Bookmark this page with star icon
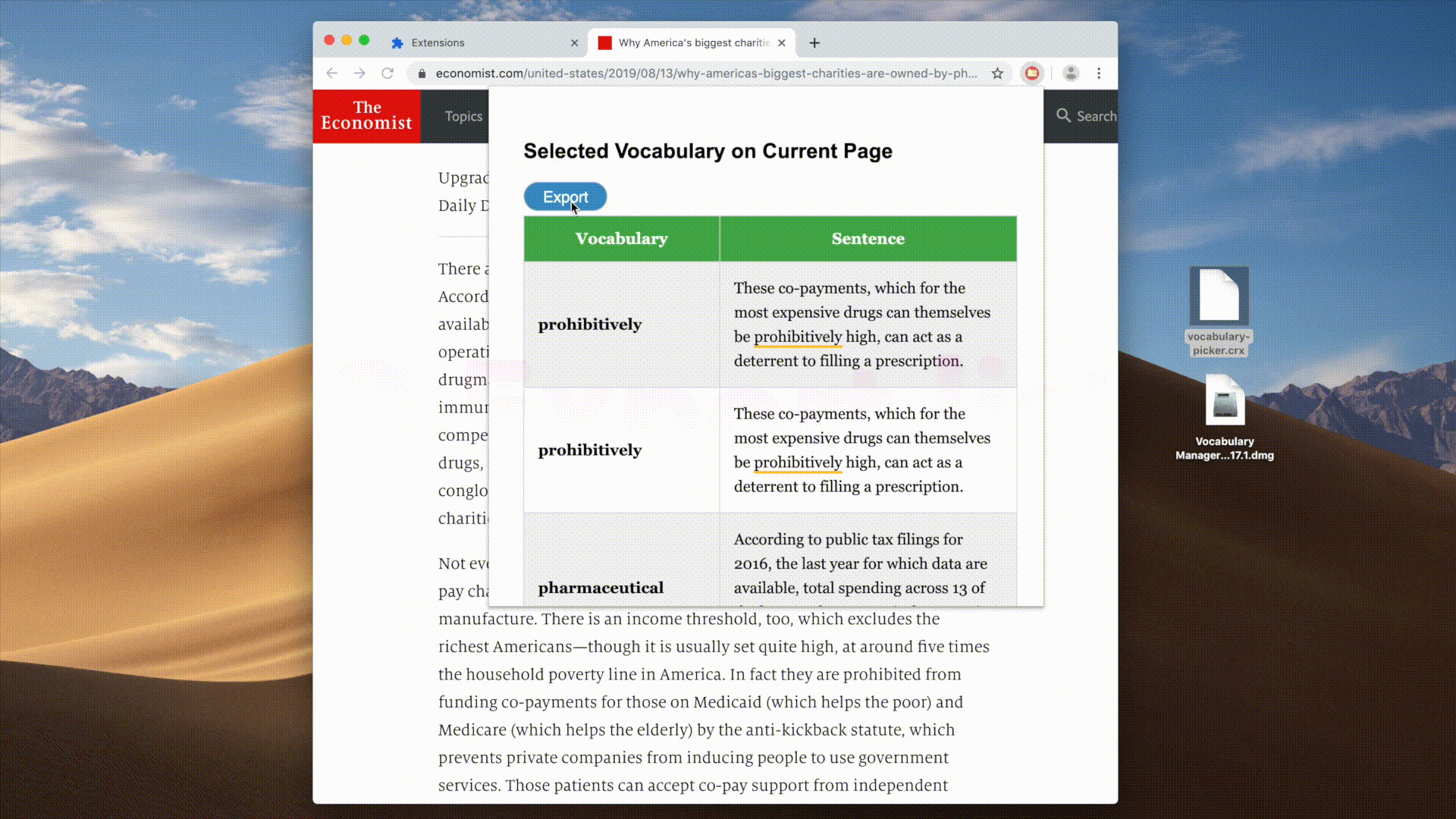1456x819 pixels. pyautogui.click(x=997, y=74)
